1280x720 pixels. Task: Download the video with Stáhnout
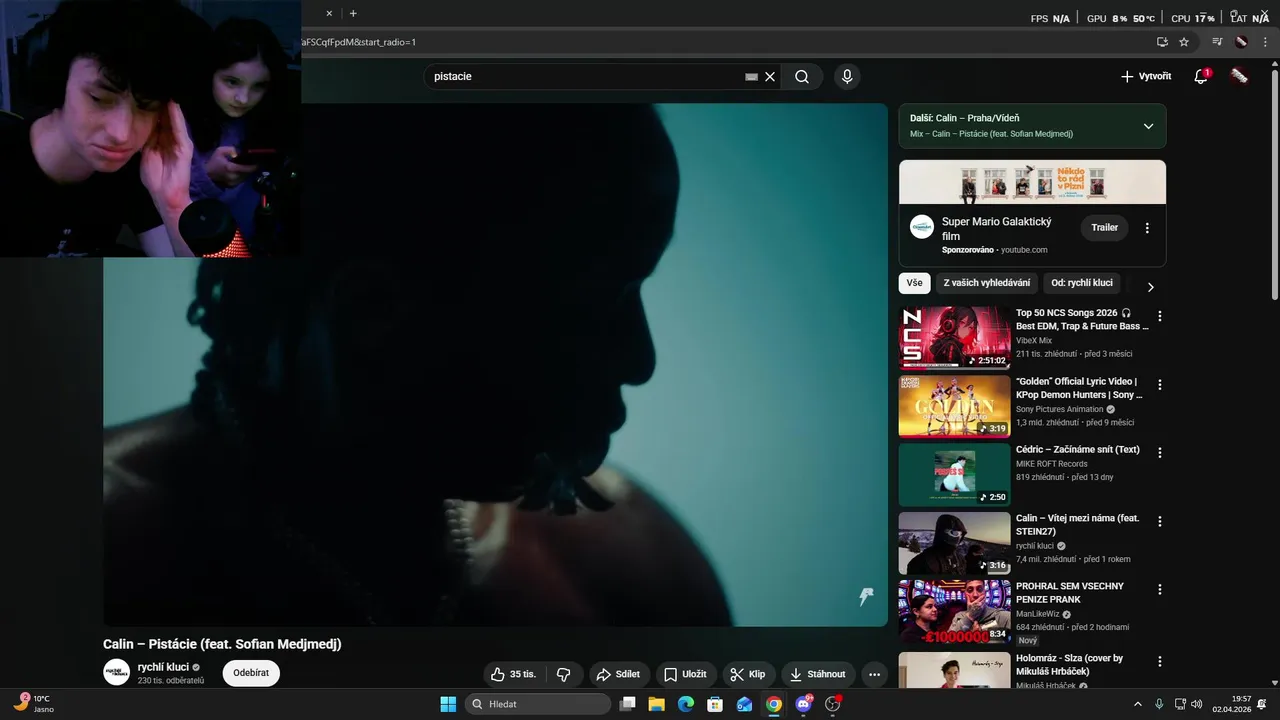[817, 674]
